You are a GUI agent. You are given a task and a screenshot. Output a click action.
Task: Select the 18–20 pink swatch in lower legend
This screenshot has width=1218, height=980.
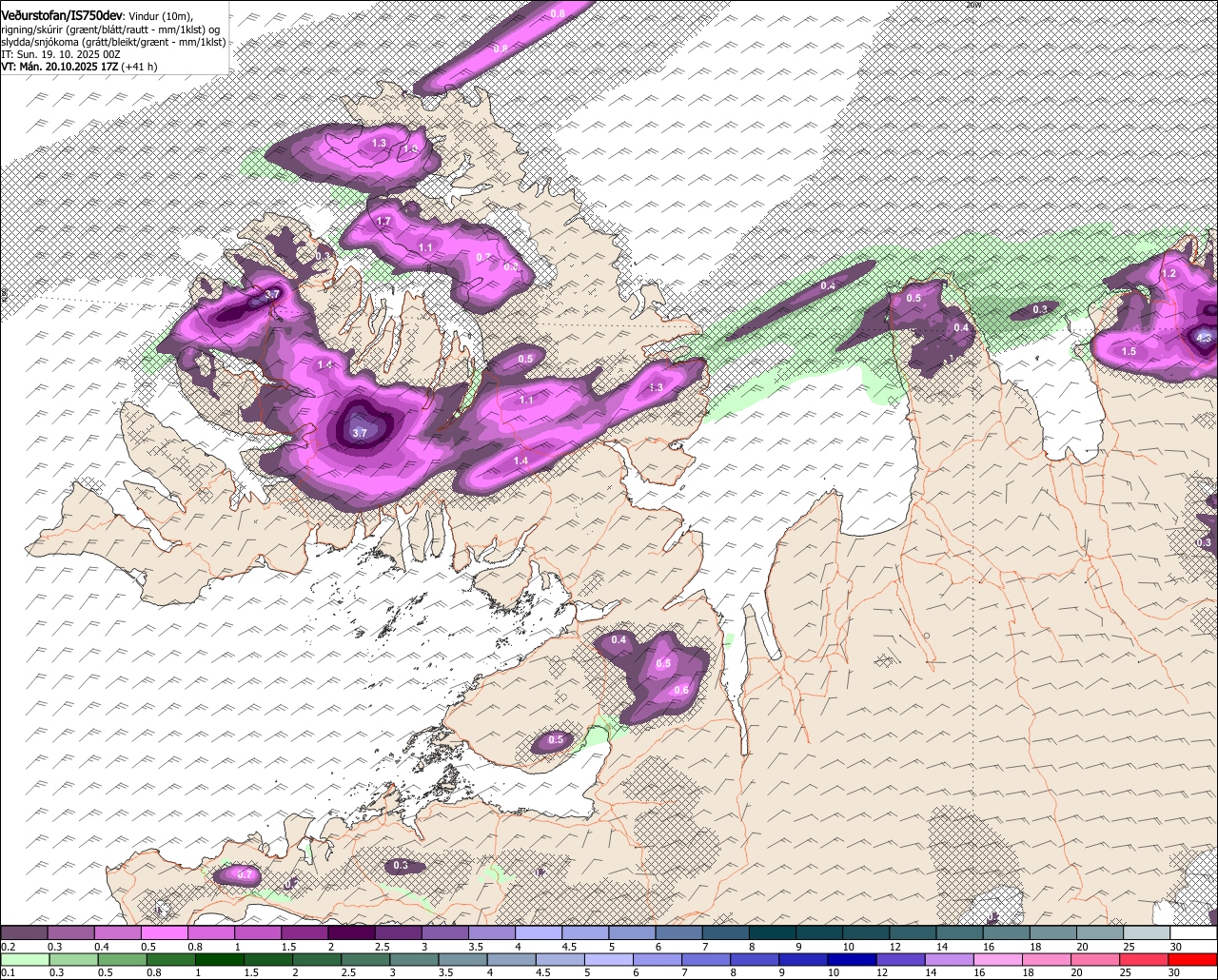click(1049, 958)
